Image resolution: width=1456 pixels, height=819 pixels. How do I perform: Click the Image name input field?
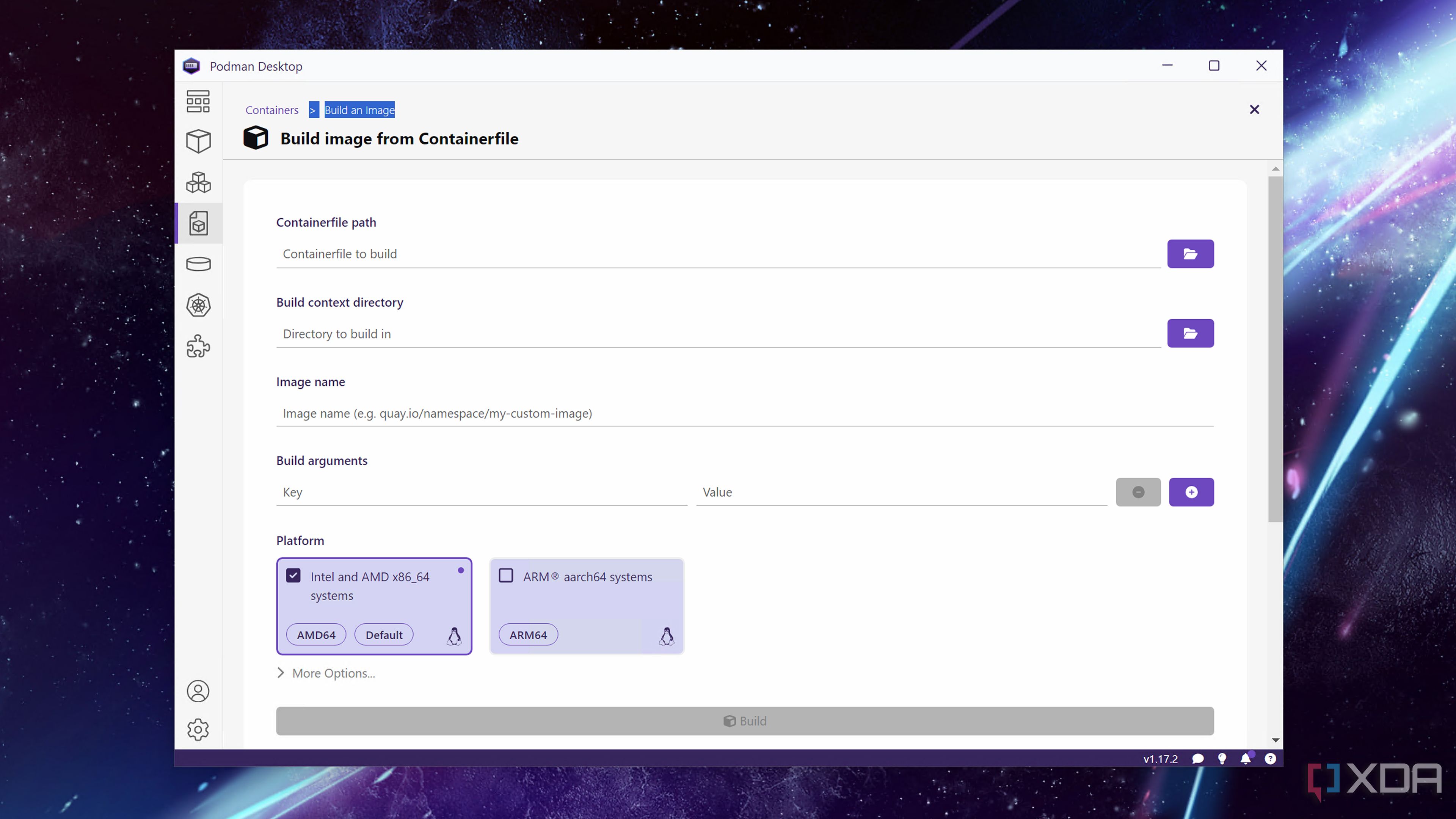[744, 413]
